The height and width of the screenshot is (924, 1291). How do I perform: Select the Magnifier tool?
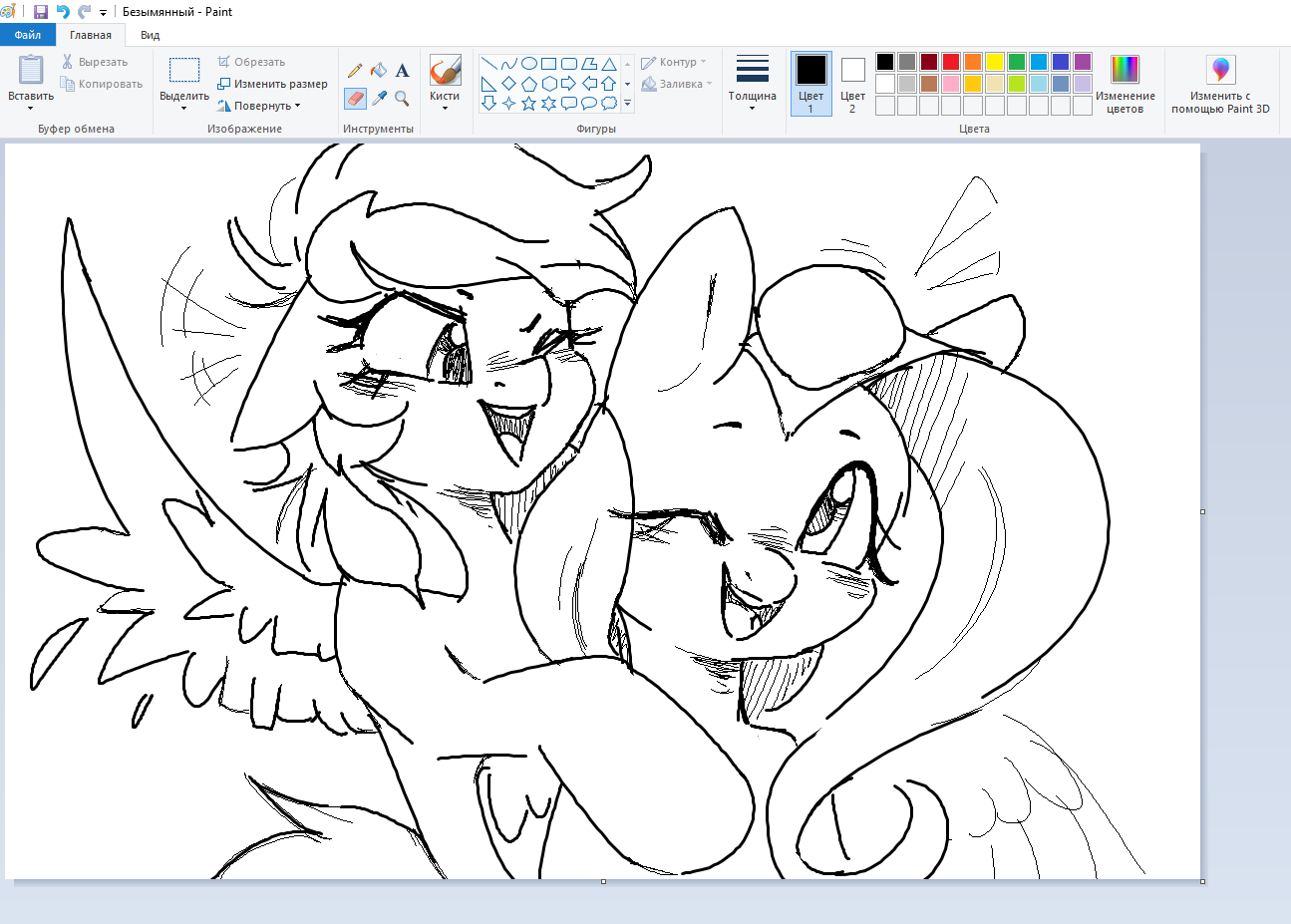(402, 99)
